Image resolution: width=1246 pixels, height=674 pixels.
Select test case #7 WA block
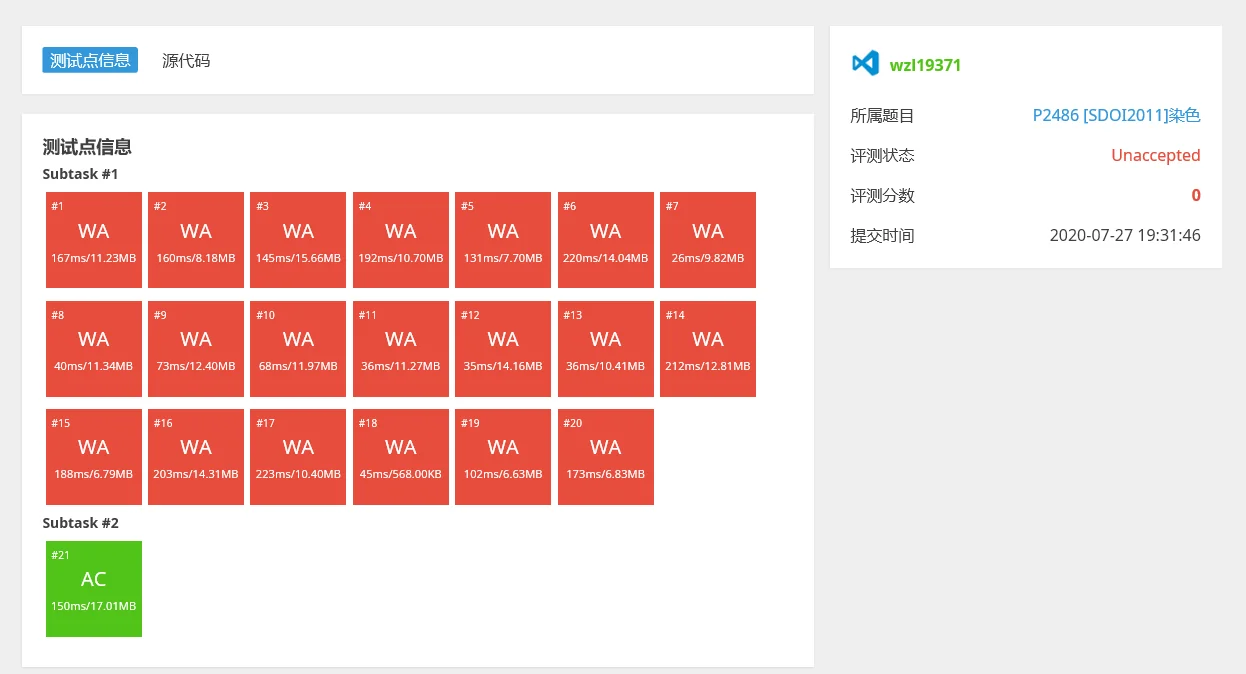(x=708, y=240)
